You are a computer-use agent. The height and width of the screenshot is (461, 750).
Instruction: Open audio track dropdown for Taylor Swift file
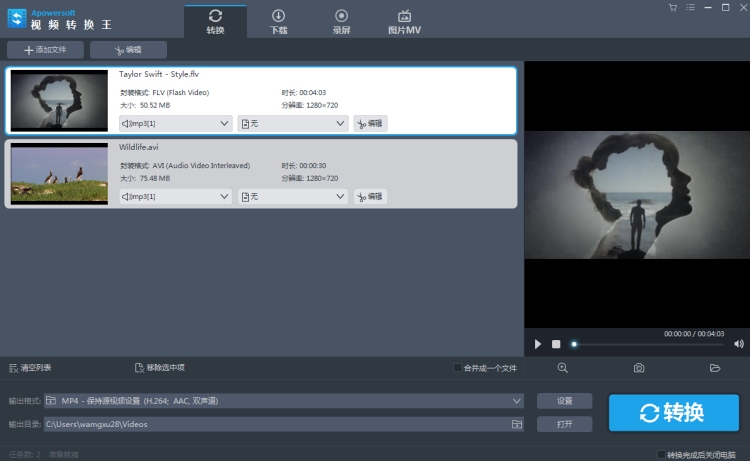(x=176, y=123)
